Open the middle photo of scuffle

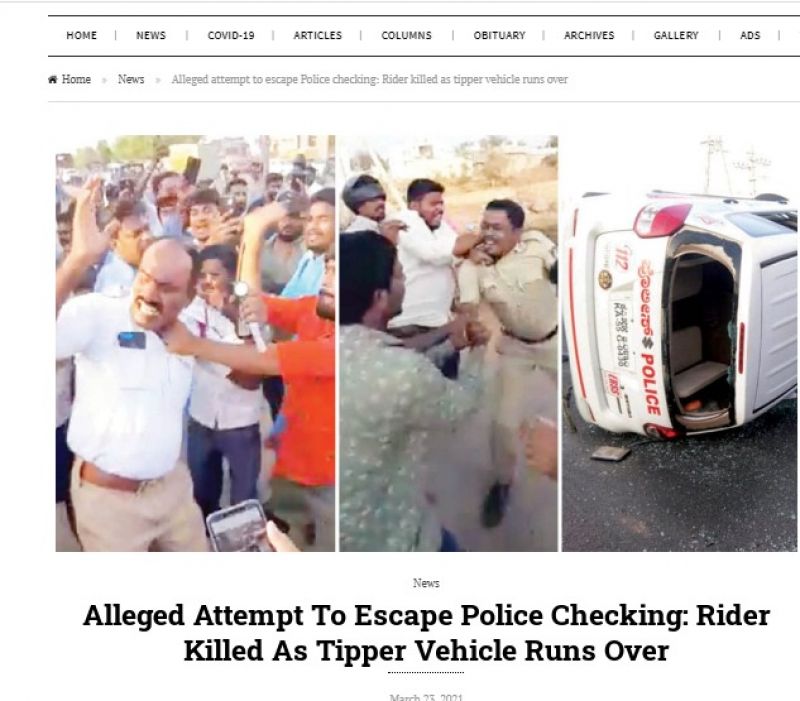[x=448, y=343]
